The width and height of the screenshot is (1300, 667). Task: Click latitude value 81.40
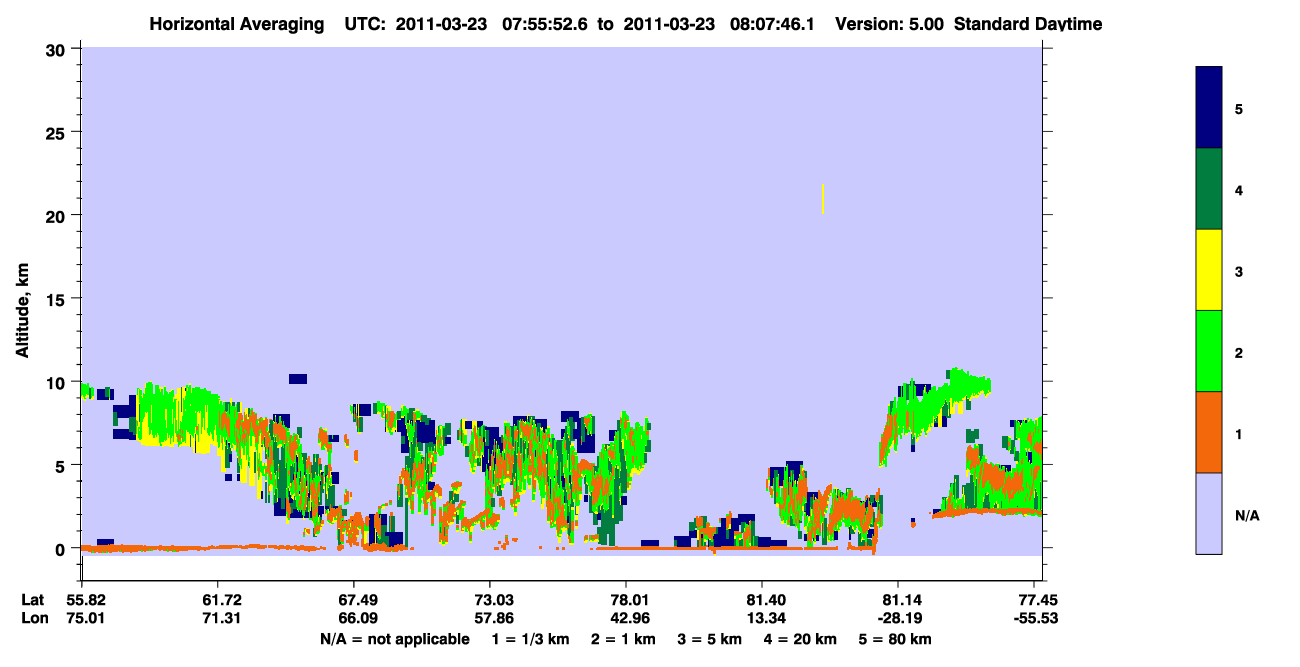coord(762,600)
